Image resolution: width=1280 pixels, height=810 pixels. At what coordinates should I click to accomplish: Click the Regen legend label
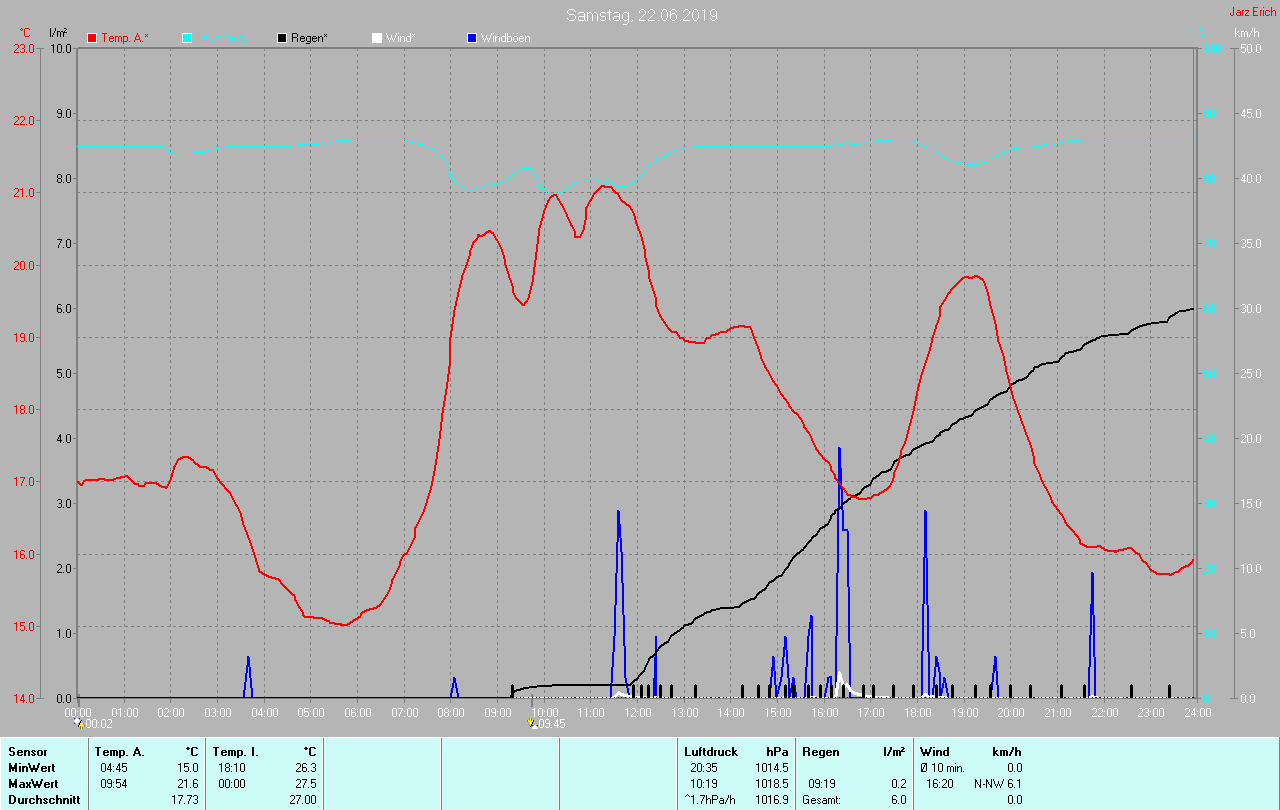tap(309, 38)
